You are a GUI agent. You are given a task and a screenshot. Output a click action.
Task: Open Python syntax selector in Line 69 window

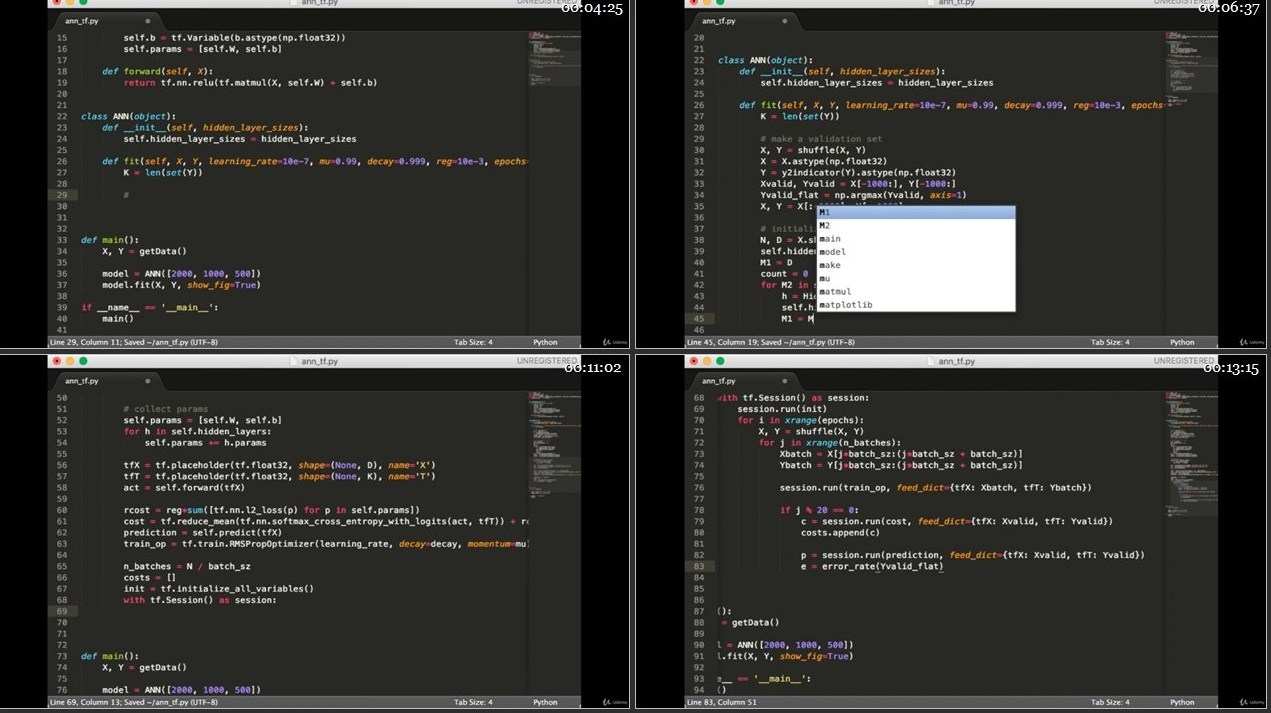(x=545, y=702)
